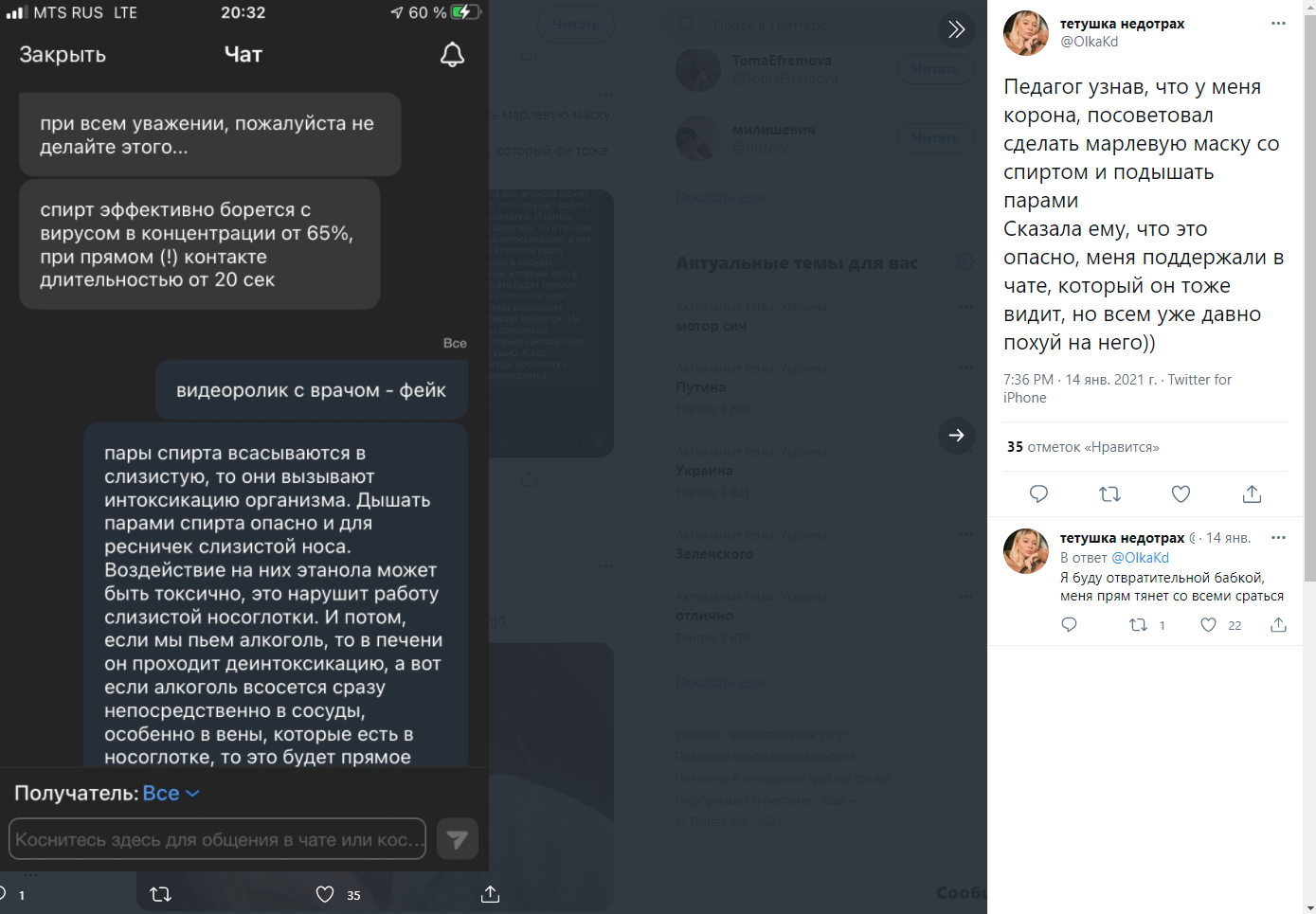Retweet the main tweet in sidebar
Screen dimensions: 1316x914
[1109, 493]
